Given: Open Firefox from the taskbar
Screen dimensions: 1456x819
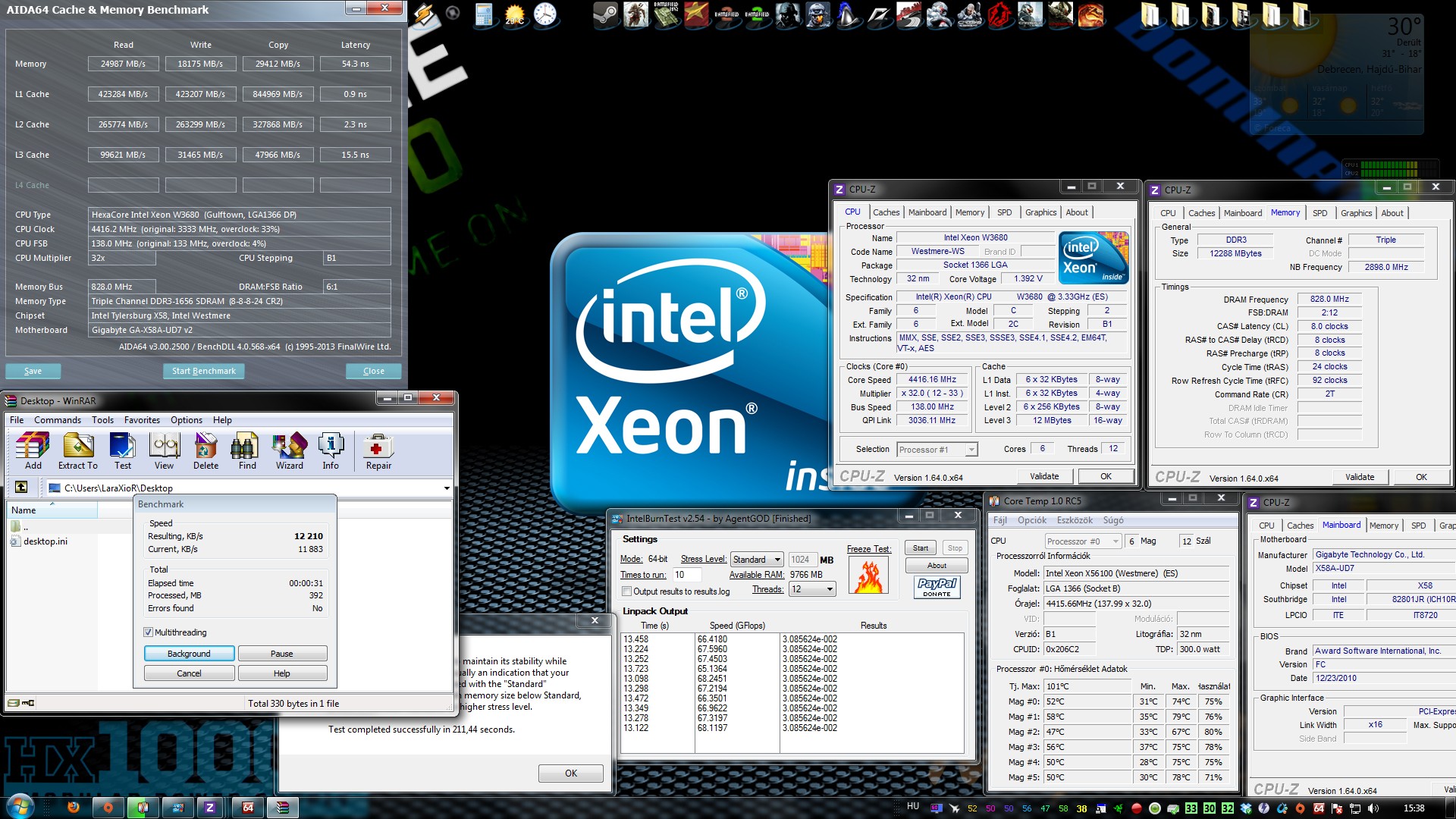Looking at the screenshot, I should pos(74,808).
